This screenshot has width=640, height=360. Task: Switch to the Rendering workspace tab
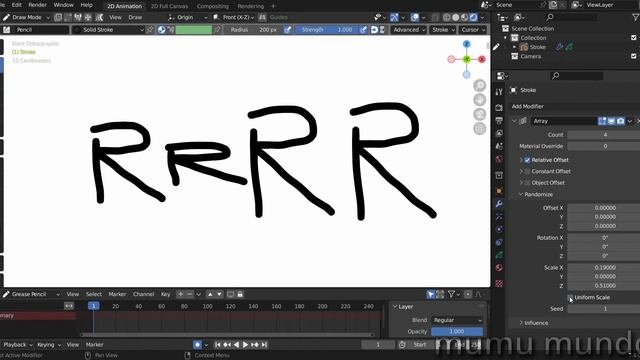pyautogui.click(x=251, y=6)
